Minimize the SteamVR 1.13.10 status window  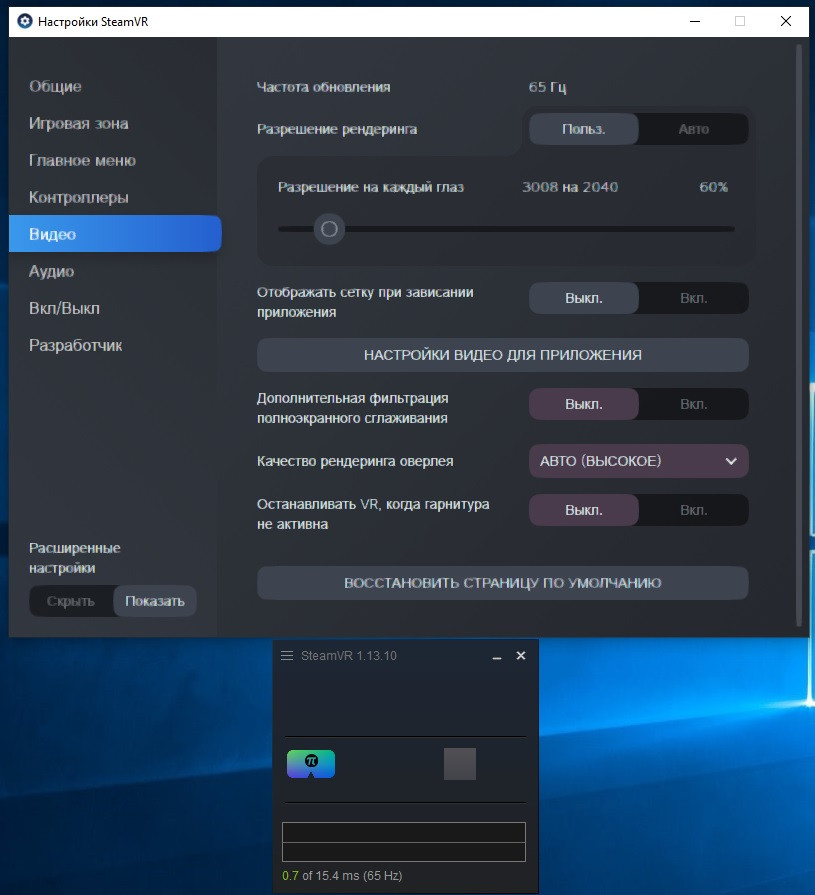[x=497, y=656]
